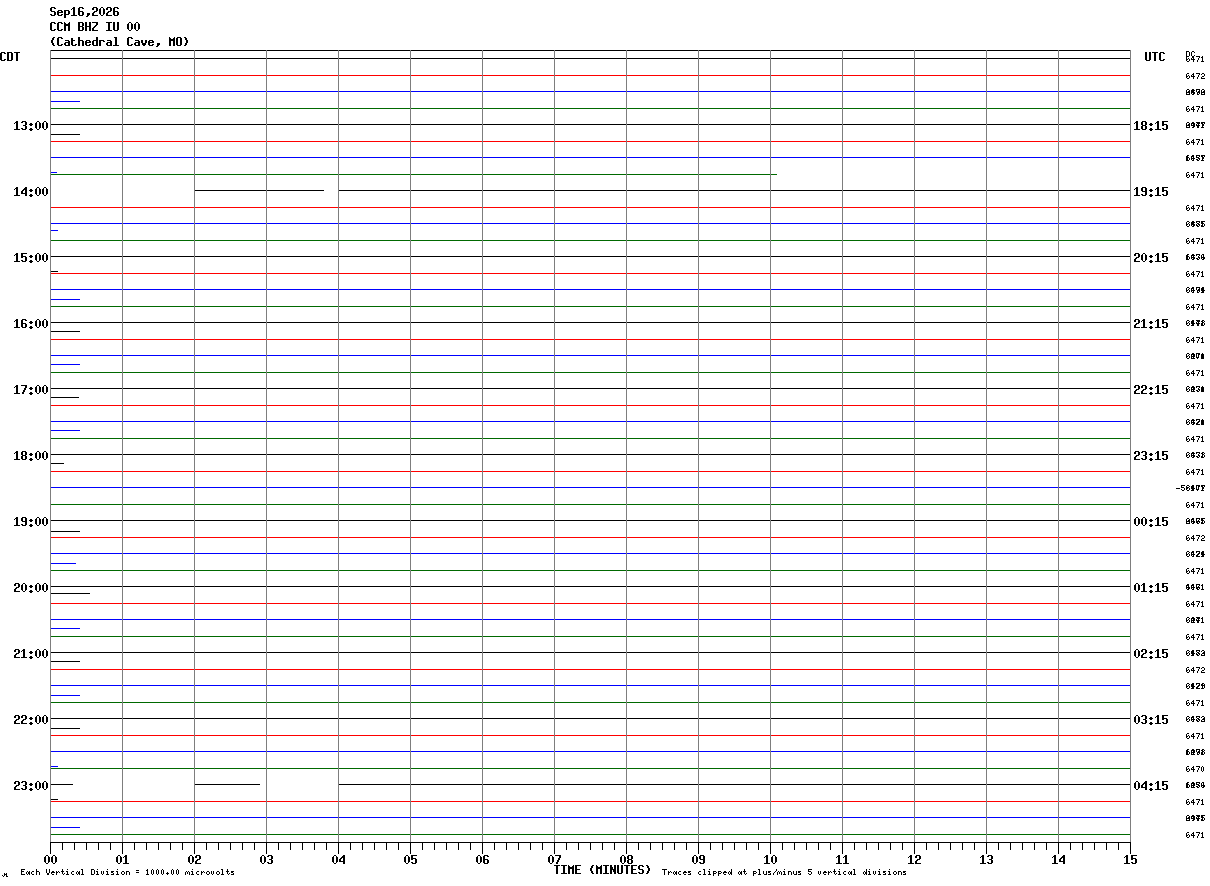The width and height of the screenshot is (1210, 886).
Task: Click the 15 minute axis tick label
Action: (x=1130, y=859)
